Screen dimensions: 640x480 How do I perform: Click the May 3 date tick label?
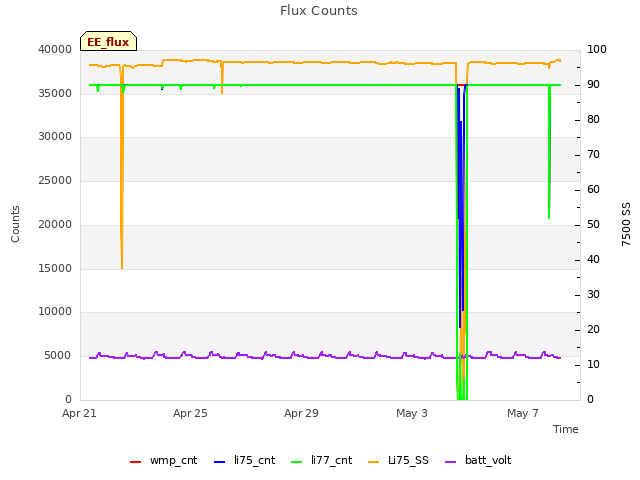pyautogui.click(x=412, y=413)
